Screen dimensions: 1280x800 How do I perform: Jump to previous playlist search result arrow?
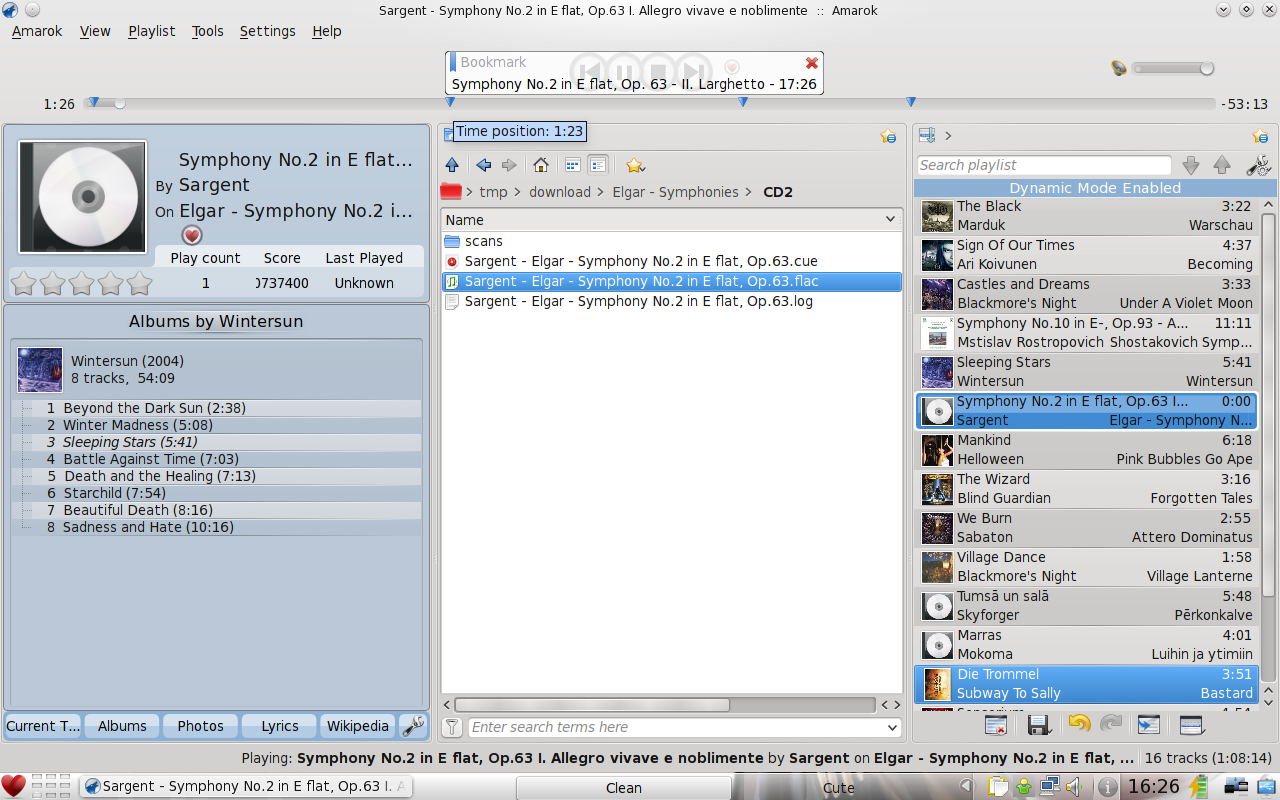pos(1222,166)
